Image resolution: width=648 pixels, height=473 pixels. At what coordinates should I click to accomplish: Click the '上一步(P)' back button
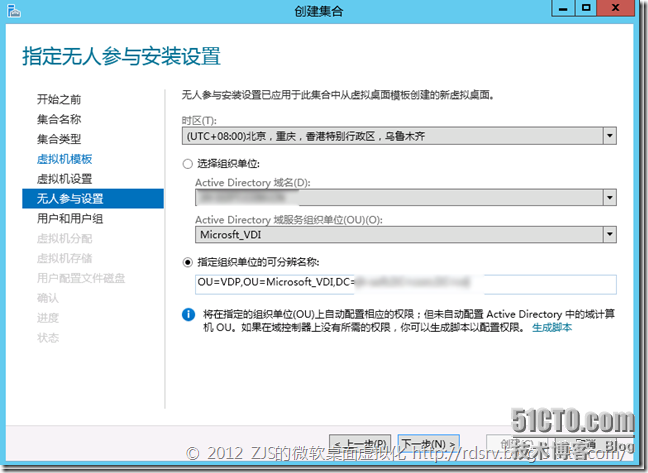click(x=360, y=444)
